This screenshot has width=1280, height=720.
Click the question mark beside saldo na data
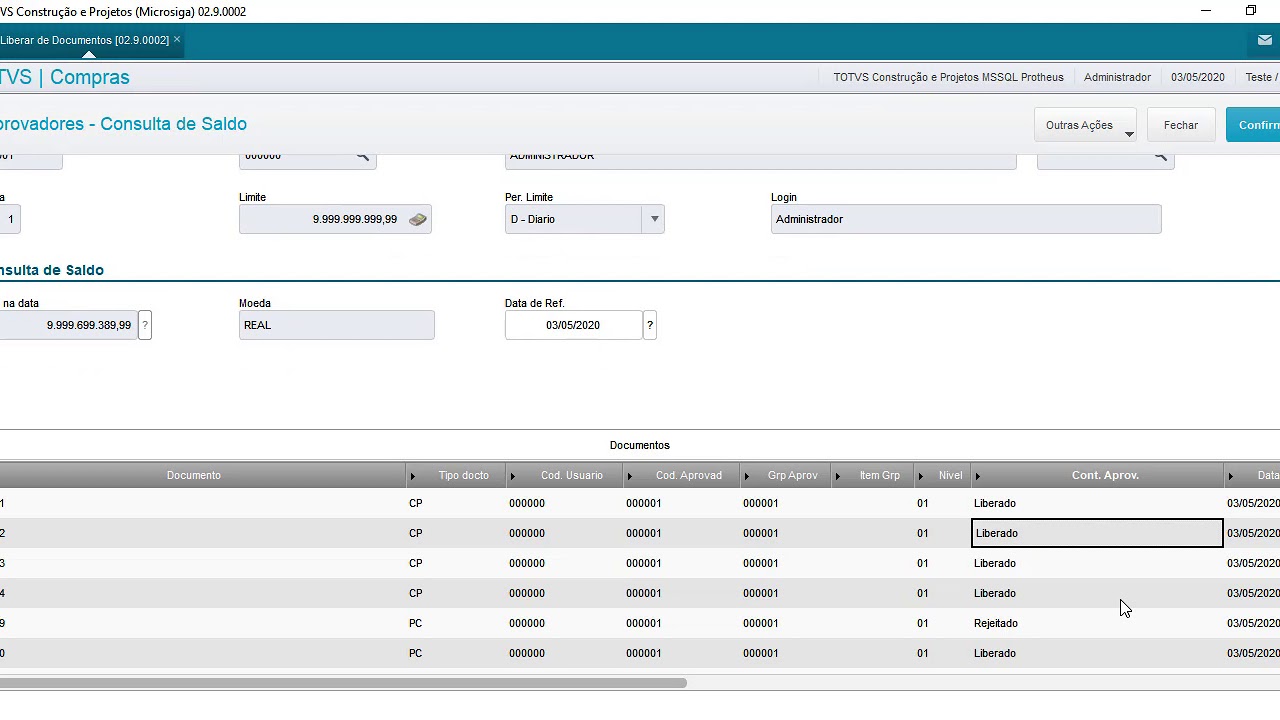coord(145,325)
